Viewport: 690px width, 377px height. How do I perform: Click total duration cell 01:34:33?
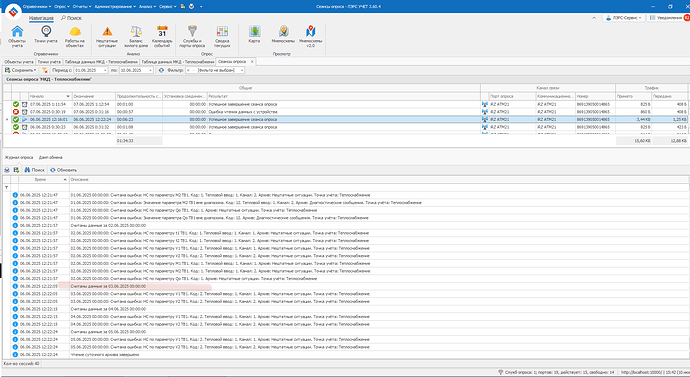pyautogui.click(x=139, y=141)
